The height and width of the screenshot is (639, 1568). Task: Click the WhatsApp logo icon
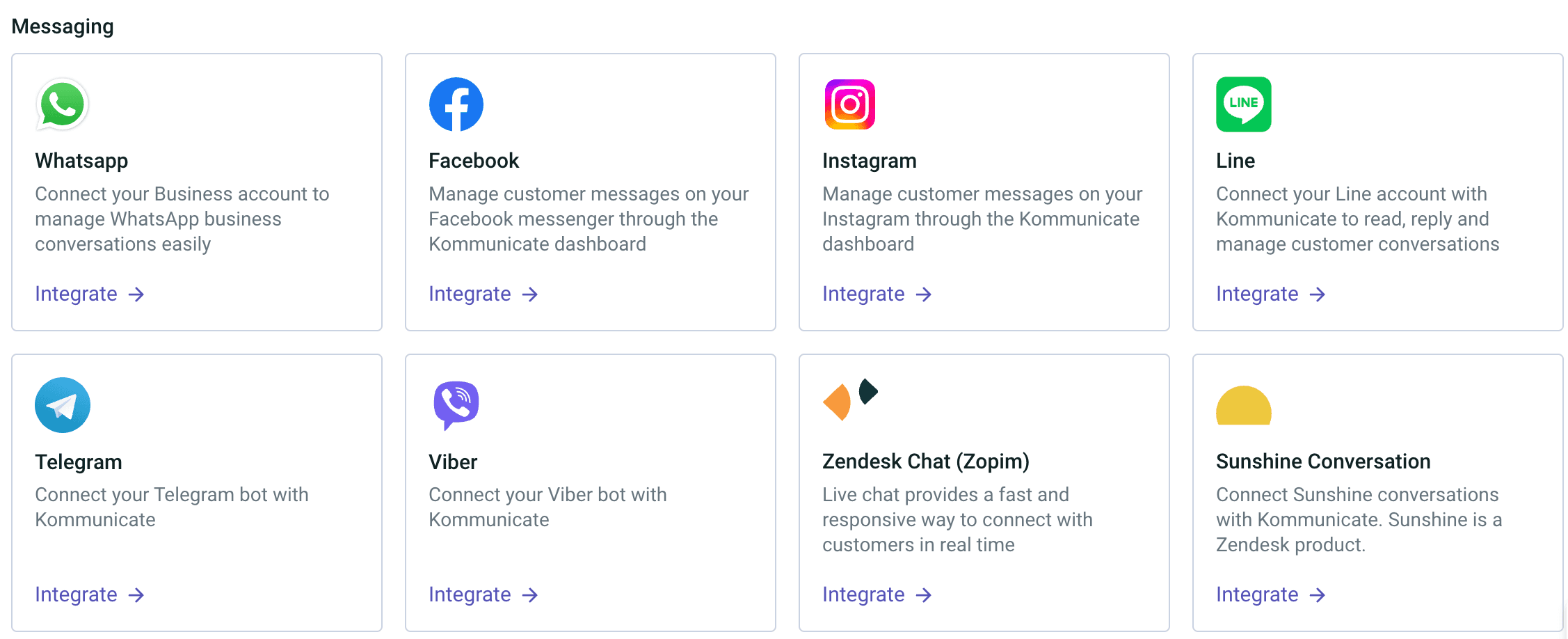61,104
